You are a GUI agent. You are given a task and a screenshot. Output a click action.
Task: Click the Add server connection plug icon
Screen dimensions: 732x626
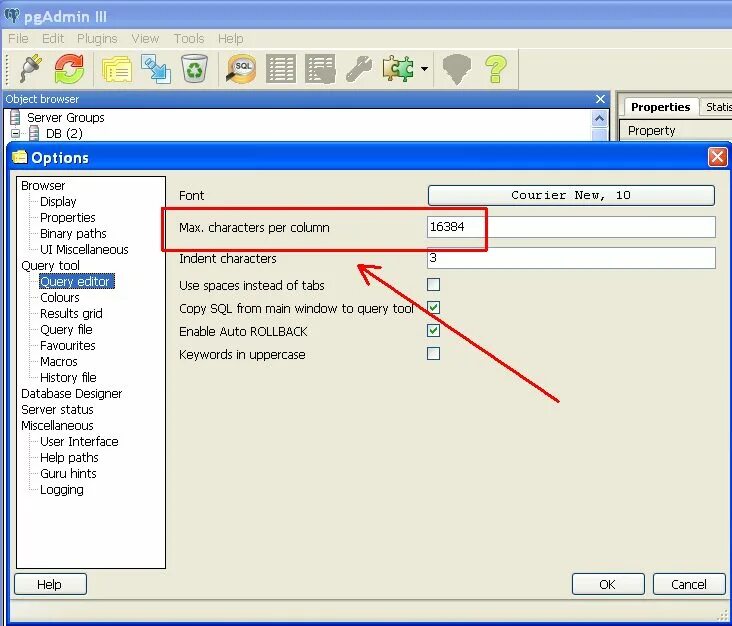(x=31, y=69)
